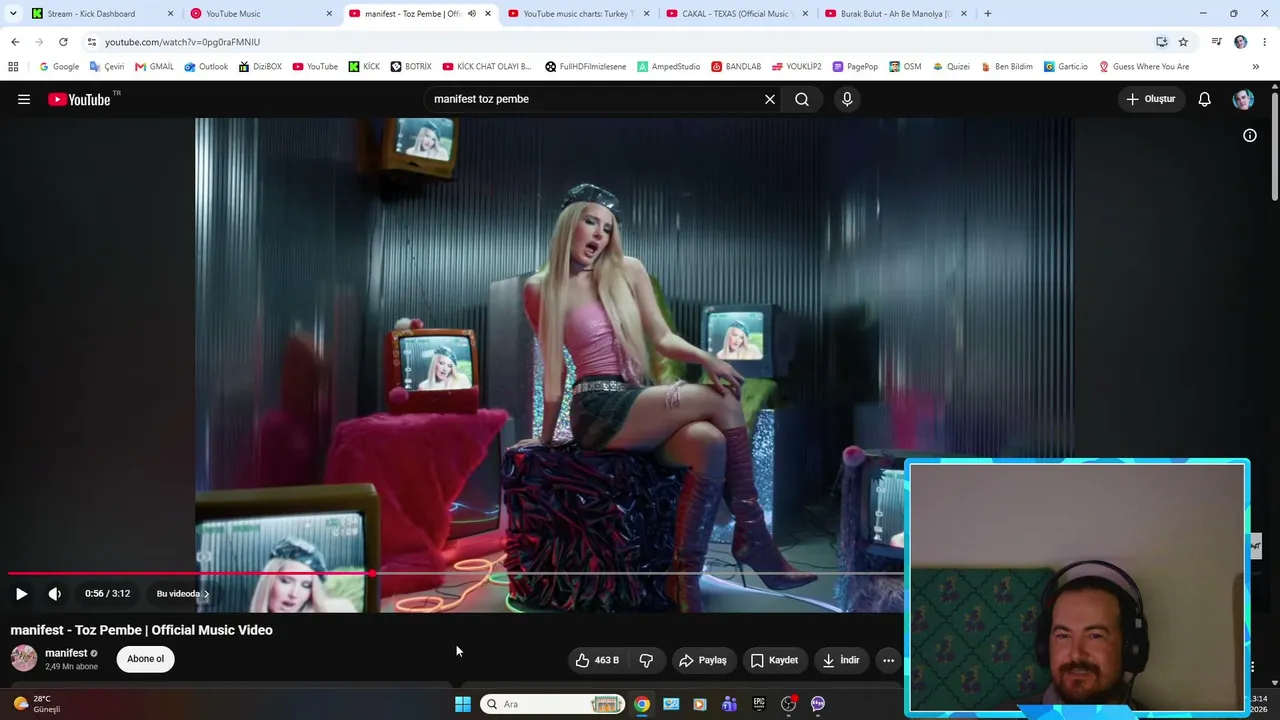Open the weather widget showing 28°C

click(36, 704)
